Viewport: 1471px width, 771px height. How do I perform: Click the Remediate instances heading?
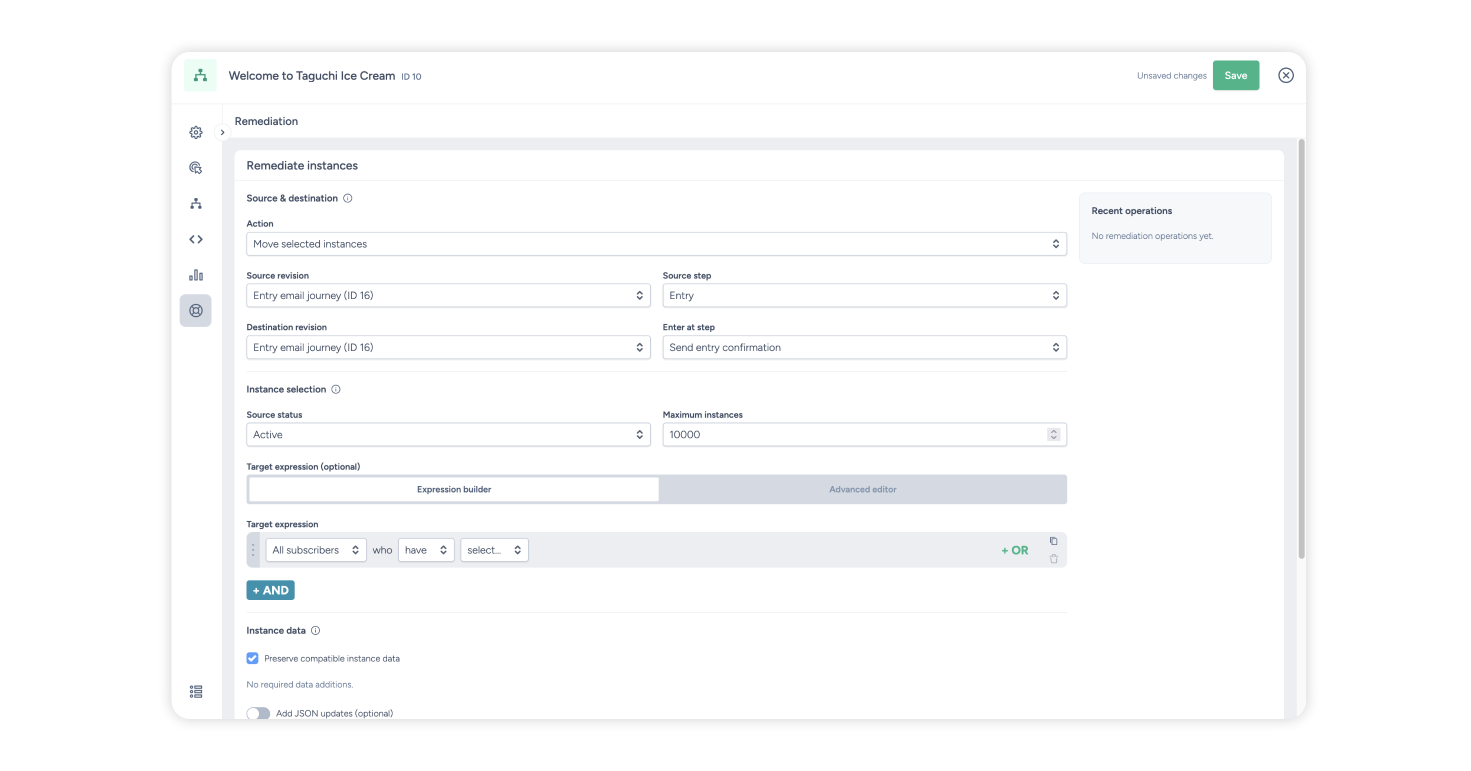tap(302, 166)
